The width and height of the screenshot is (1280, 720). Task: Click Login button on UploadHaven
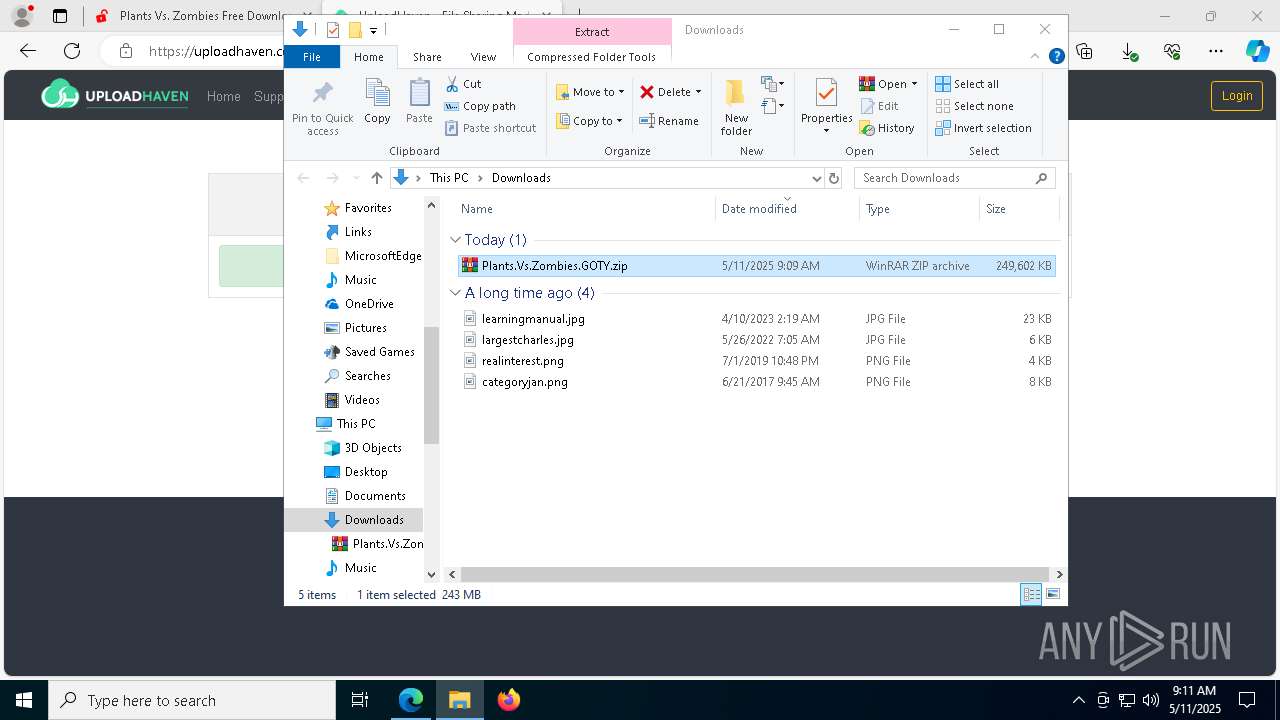[1237, 95]
